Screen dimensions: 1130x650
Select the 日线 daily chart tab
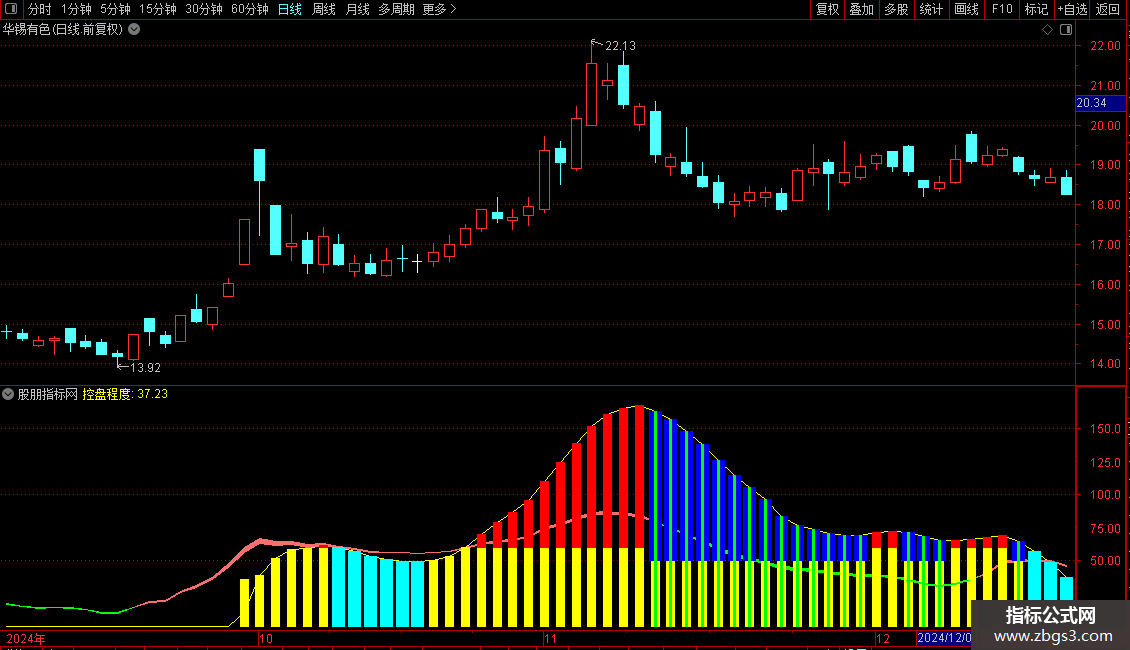pos(290,9)
